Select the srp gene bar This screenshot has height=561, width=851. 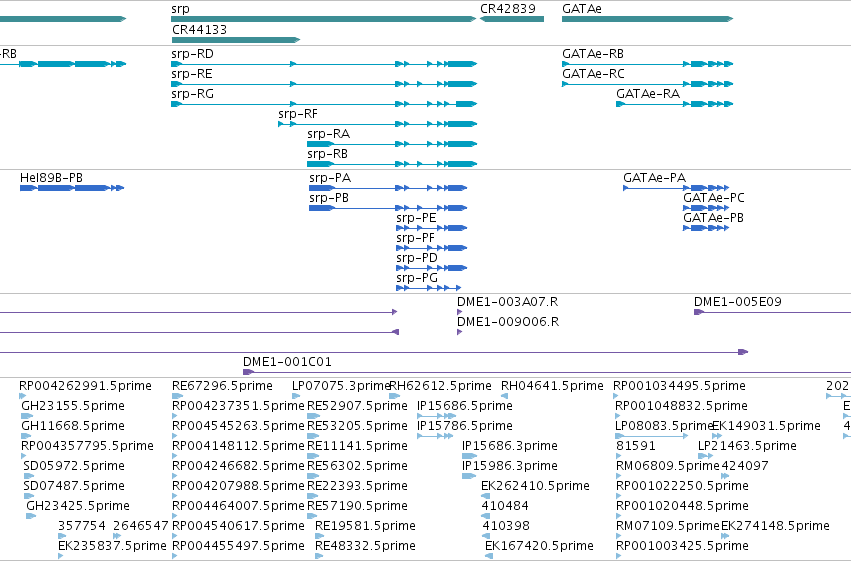(323, 19)
